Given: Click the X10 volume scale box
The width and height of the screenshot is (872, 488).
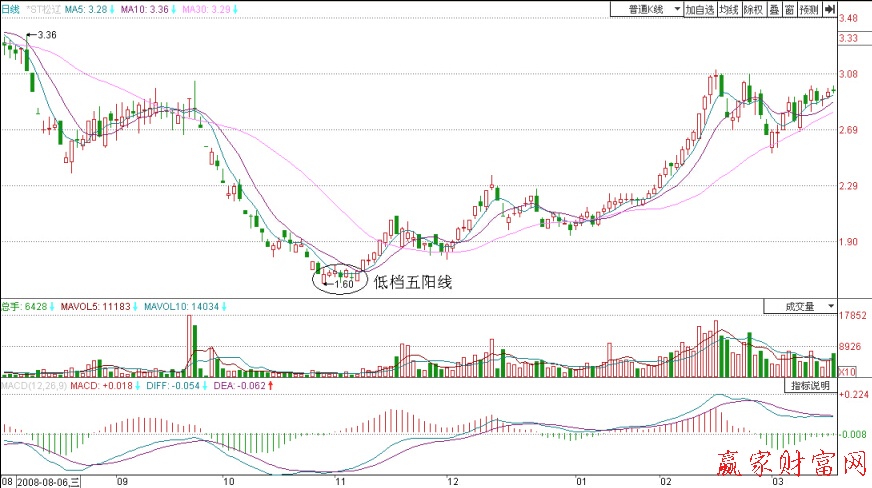Looking at the screenshot, I should [846, 372].
